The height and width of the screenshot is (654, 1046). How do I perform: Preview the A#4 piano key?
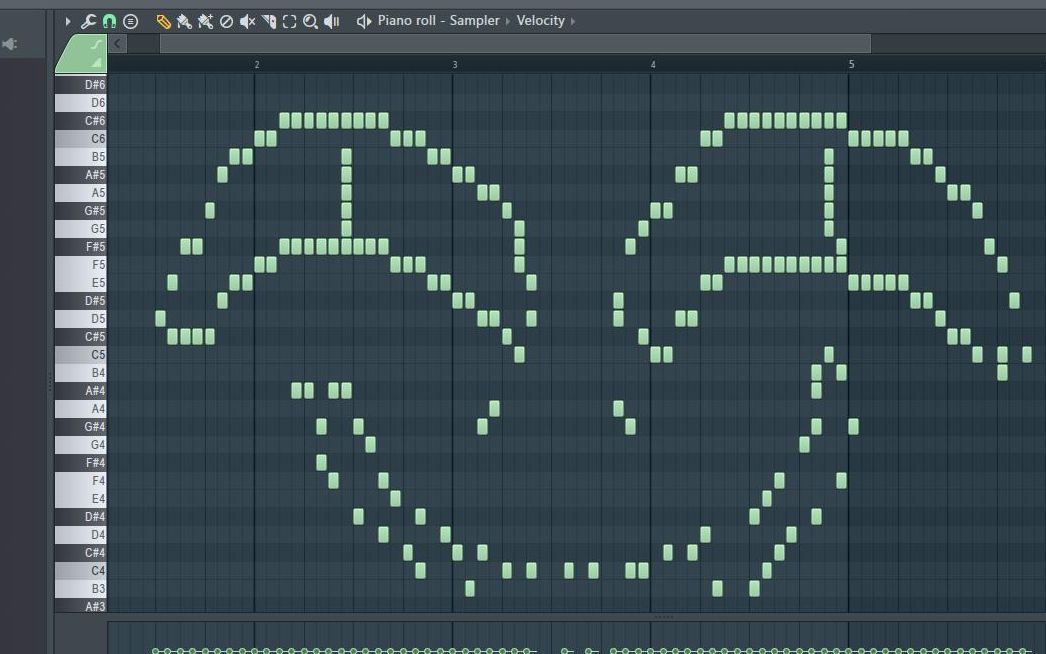tap(81, 391)
